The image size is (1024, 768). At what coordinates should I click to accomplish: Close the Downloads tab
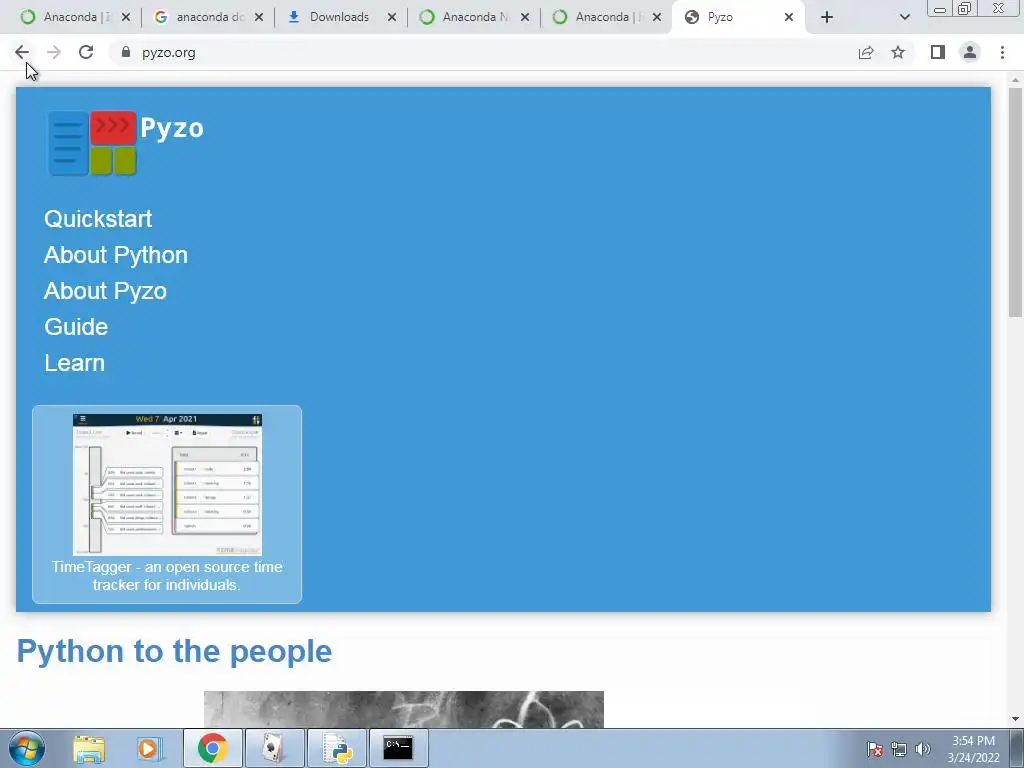click(392, 17)
